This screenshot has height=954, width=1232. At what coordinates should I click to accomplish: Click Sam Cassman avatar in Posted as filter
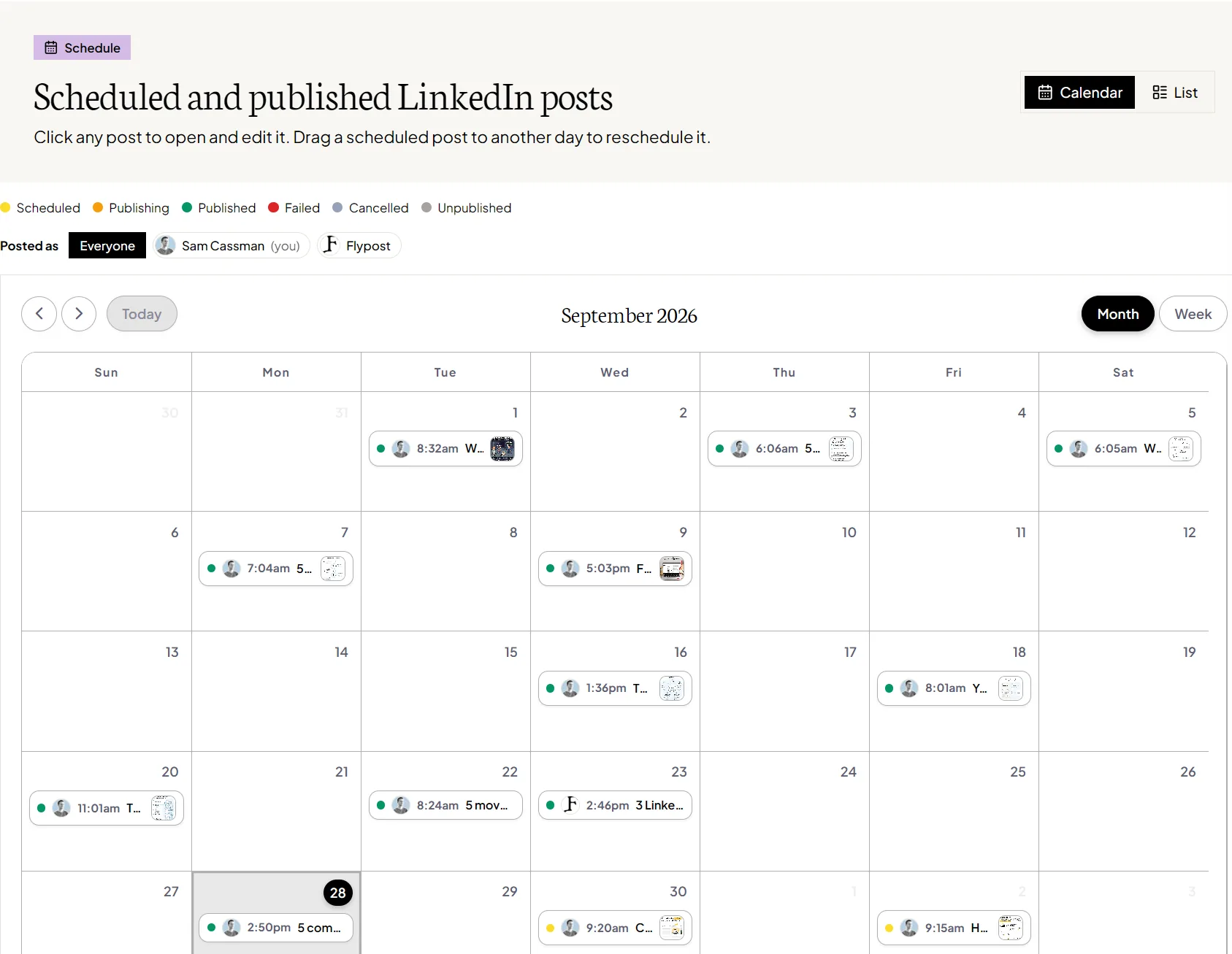[x=166, y=245]
